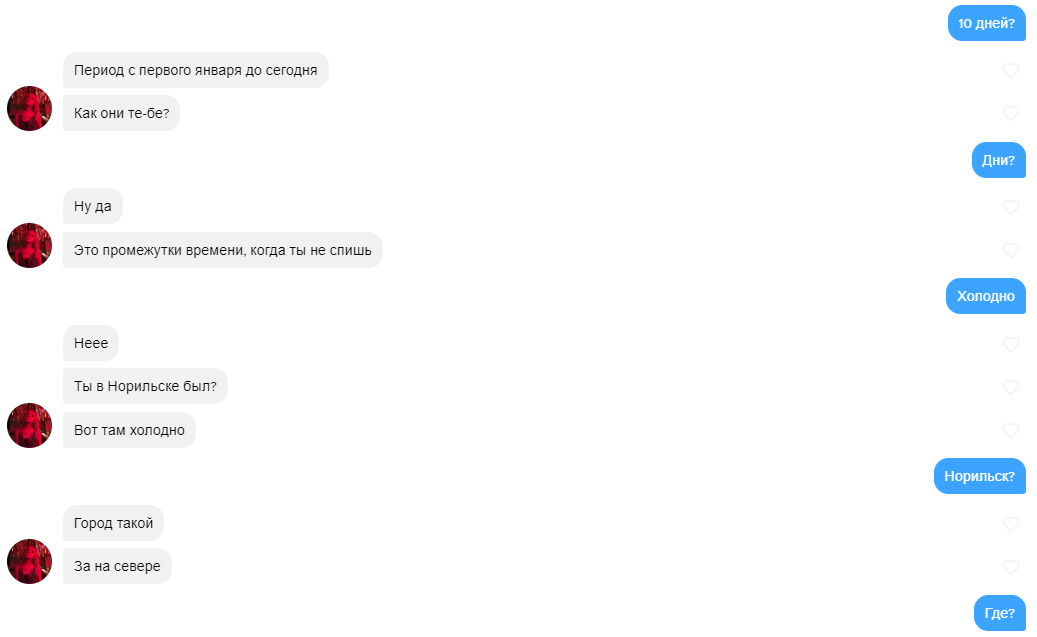Select the 'Город такой' received message
Viewport: 1037px width, 637px height.
pyautogui.click(x=114, y=523)
